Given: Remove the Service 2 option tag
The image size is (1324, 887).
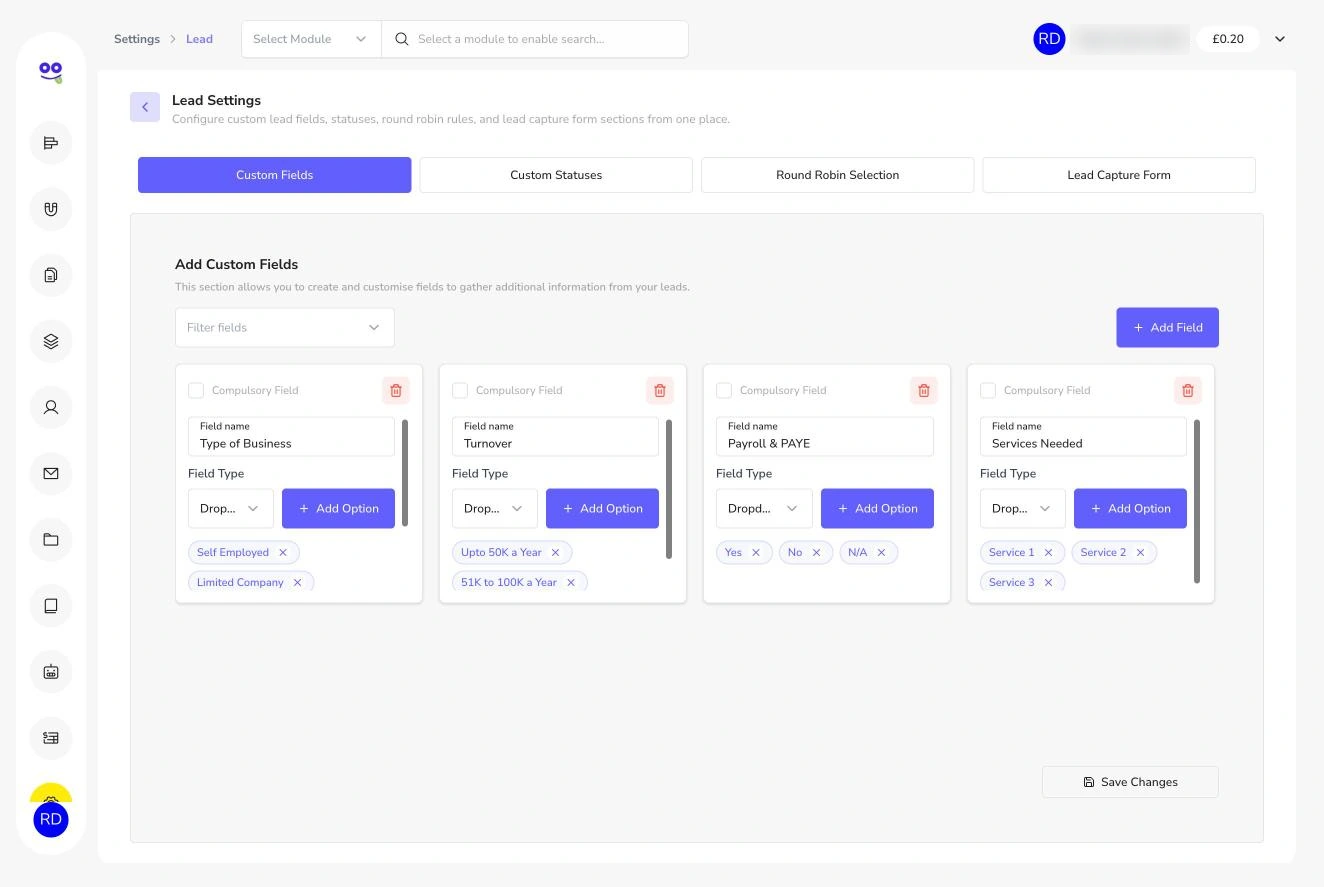Looking at the screenshot, I should [1140, 552].
